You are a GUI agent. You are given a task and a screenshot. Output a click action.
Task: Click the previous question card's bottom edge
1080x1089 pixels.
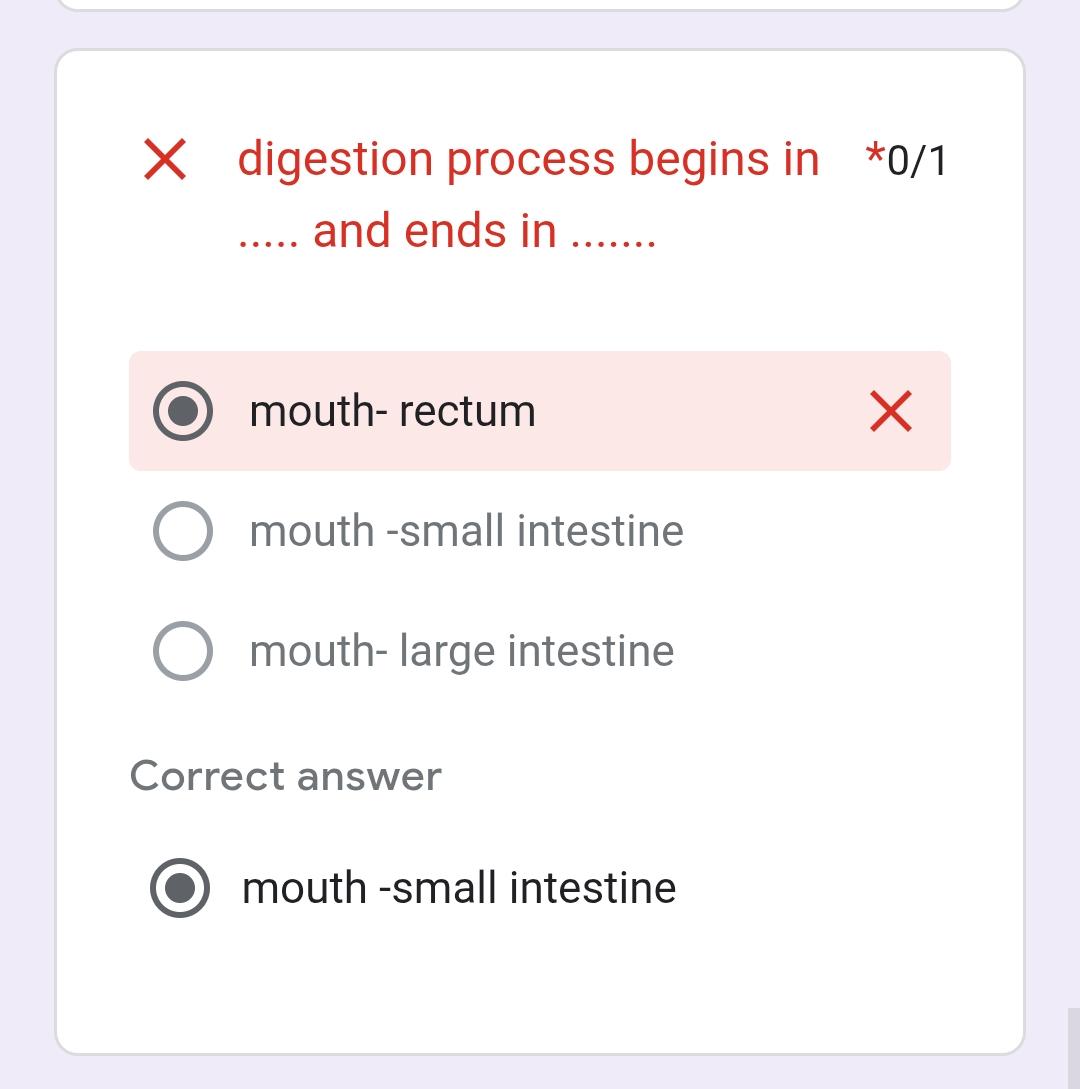(540, 8)
